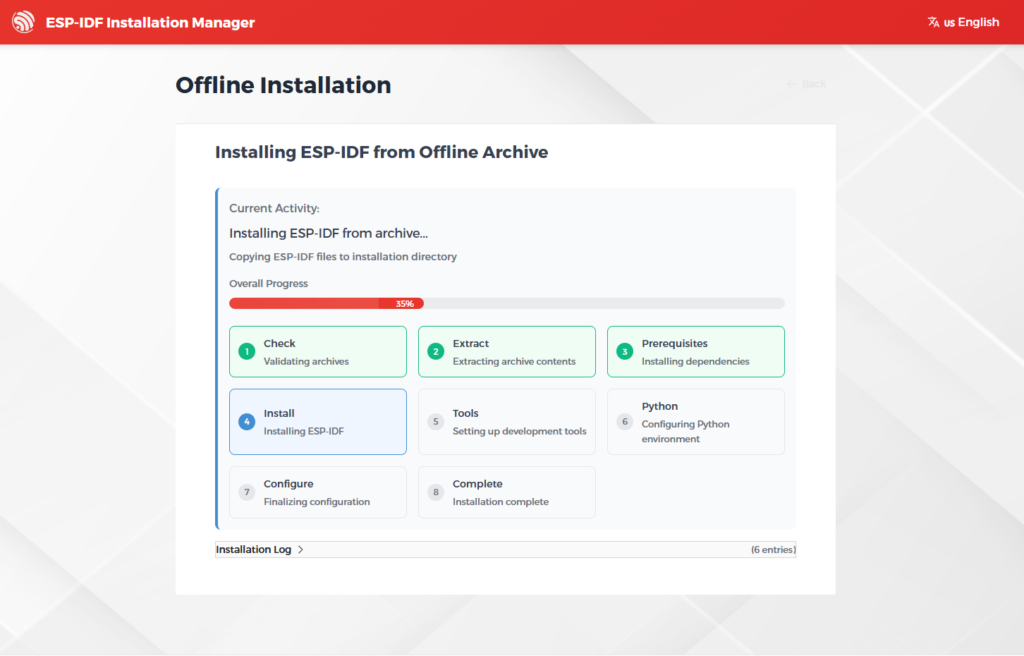Switch language via us English selector
The height and width of the screenshot is (656, 1024).
tap(963, 22)
